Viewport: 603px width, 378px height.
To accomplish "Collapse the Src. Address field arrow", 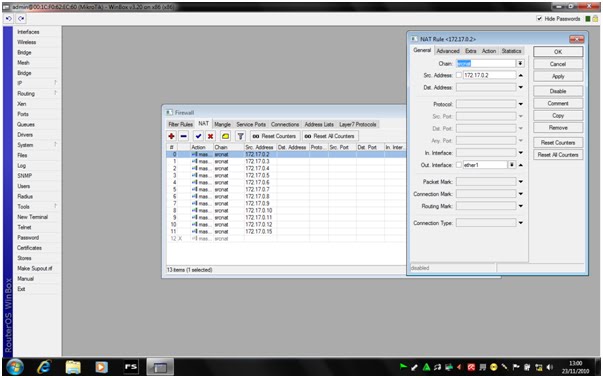I will pyautogui.click(x=521, y=75).
